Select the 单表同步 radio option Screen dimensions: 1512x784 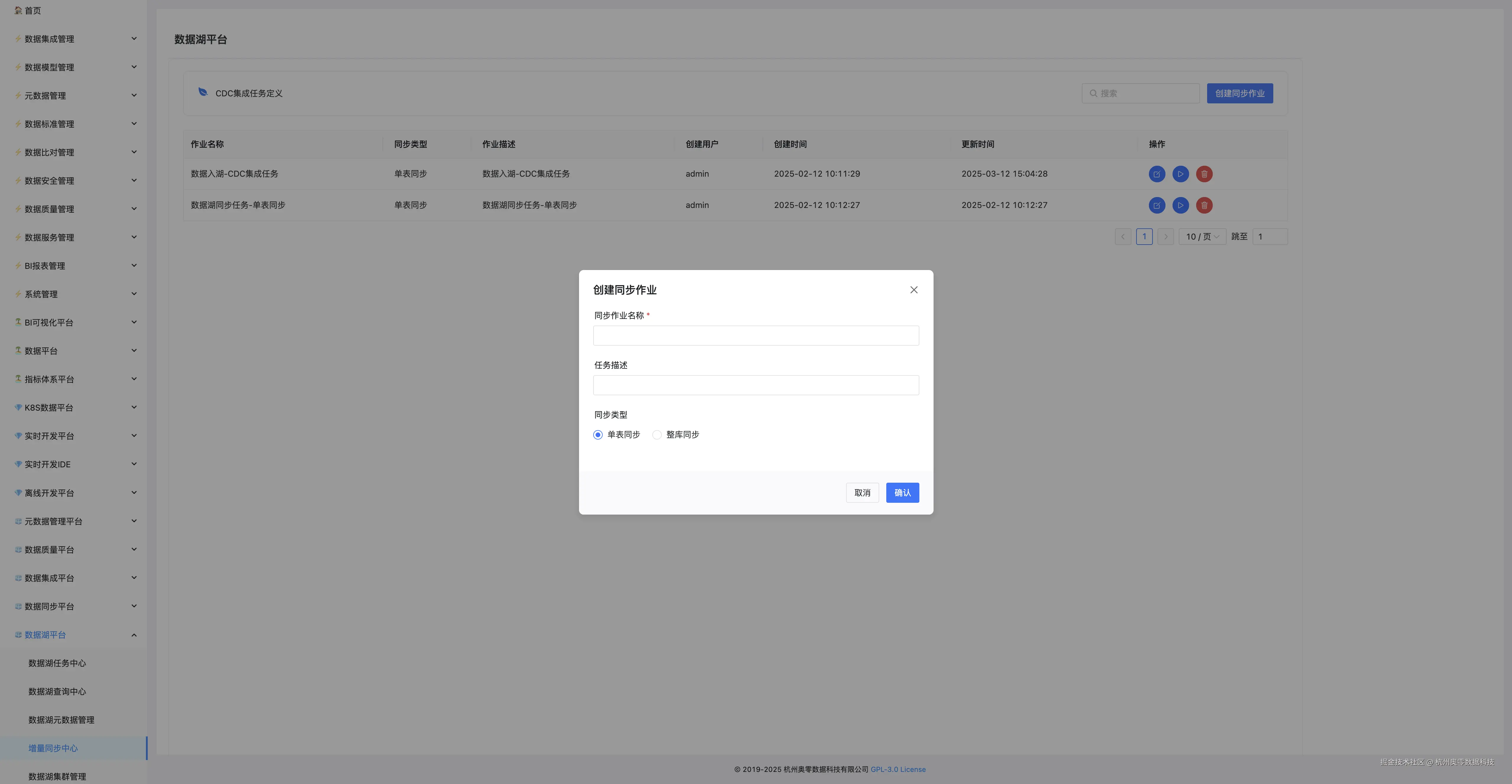[x=598, y=435]
